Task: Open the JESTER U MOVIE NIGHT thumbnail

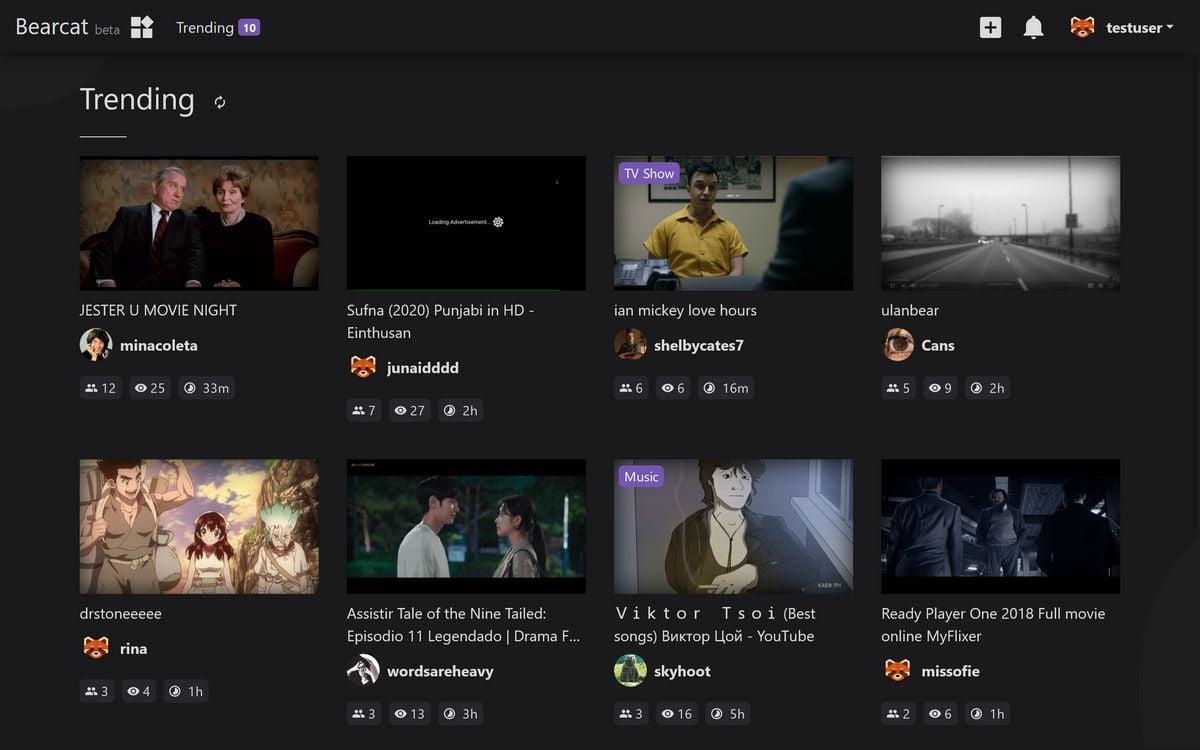Action: [x=199, y=223]
